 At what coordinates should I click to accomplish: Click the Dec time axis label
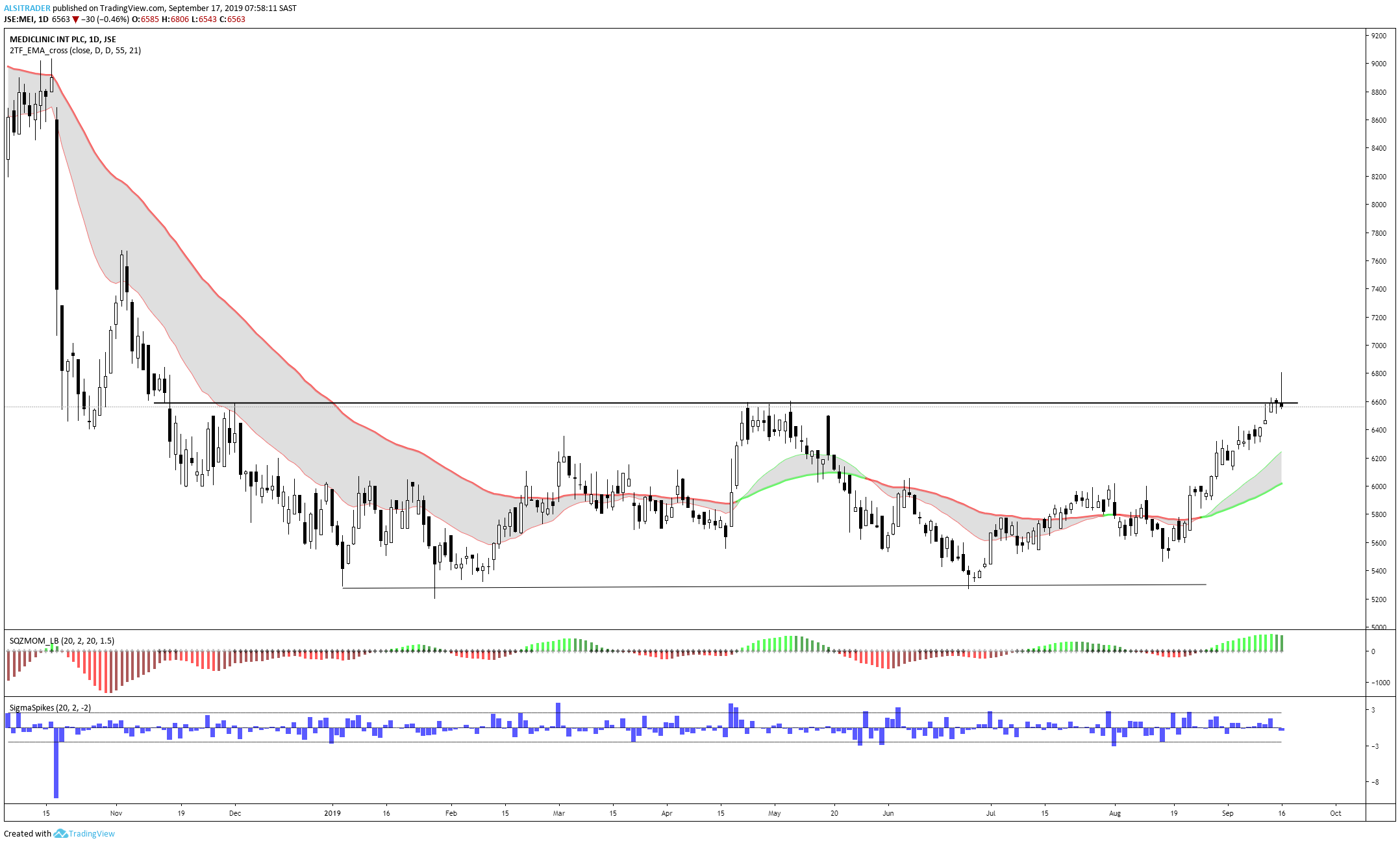[x=235, y=813]
